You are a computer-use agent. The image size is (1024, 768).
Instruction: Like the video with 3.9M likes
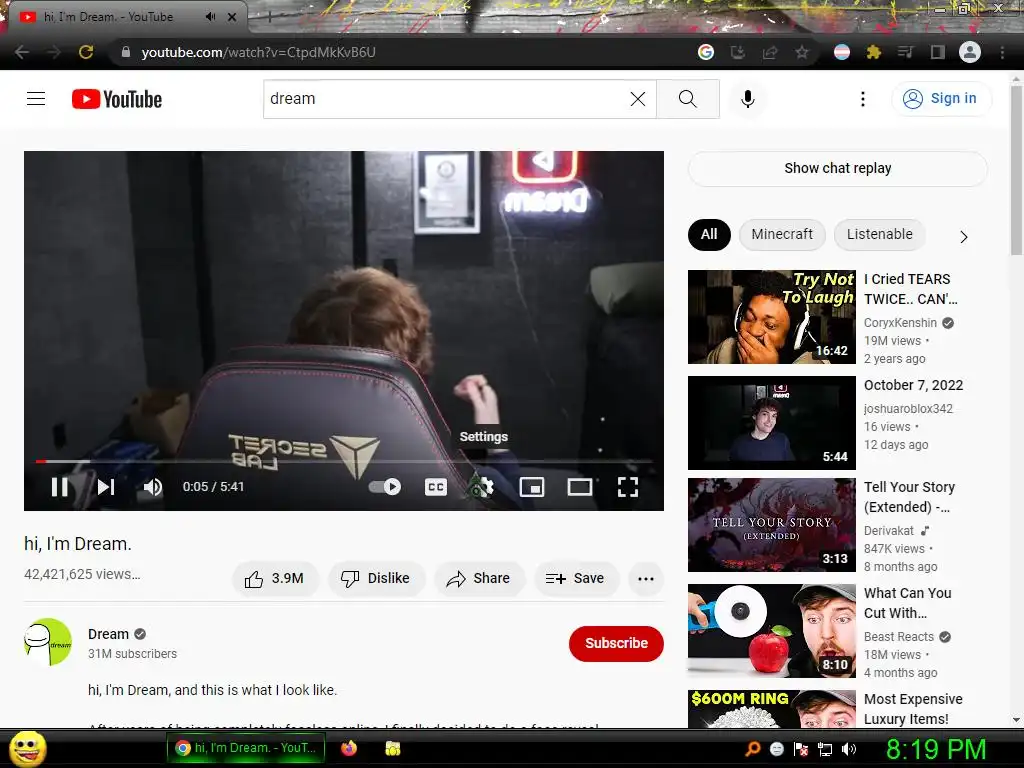coord(274,579)
